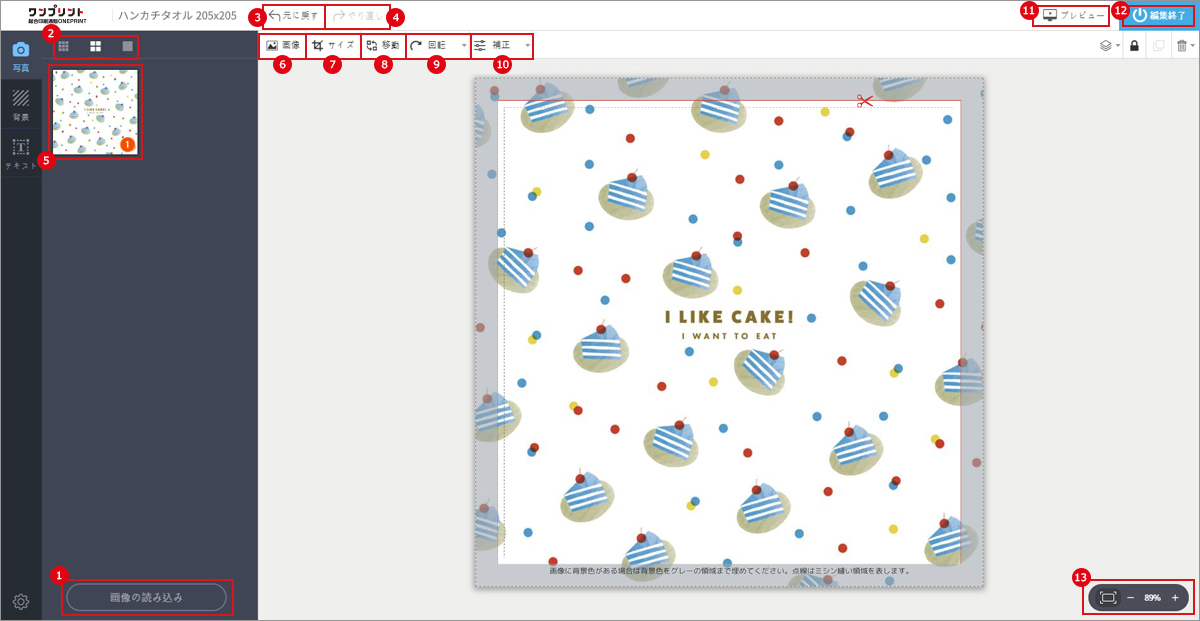
Task: Click the plus zoom-in button
Action: (1175, 597)
